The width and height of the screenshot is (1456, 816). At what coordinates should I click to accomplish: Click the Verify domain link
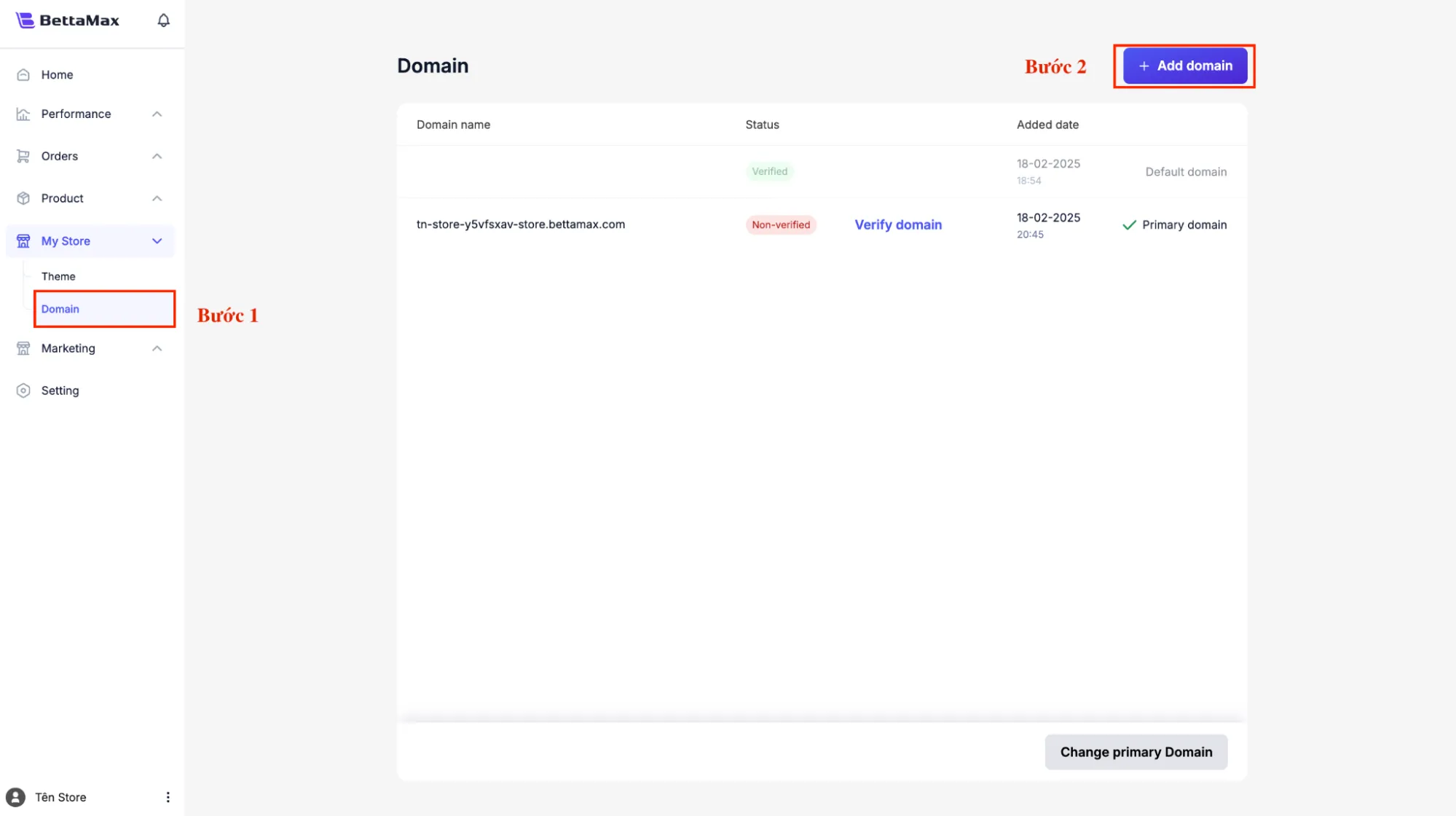point(898,225)
